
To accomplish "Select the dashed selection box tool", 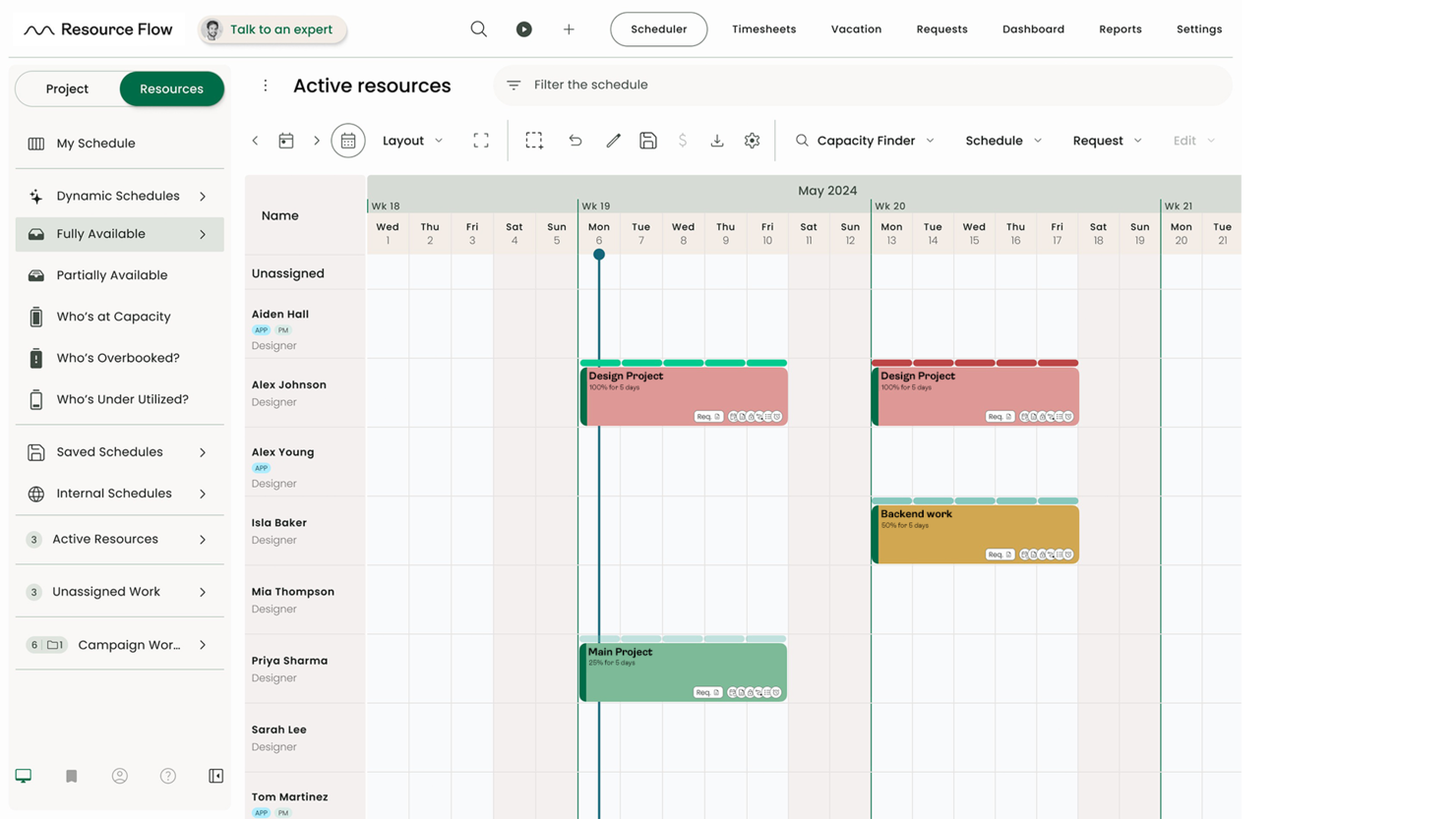I will [534, 141].
